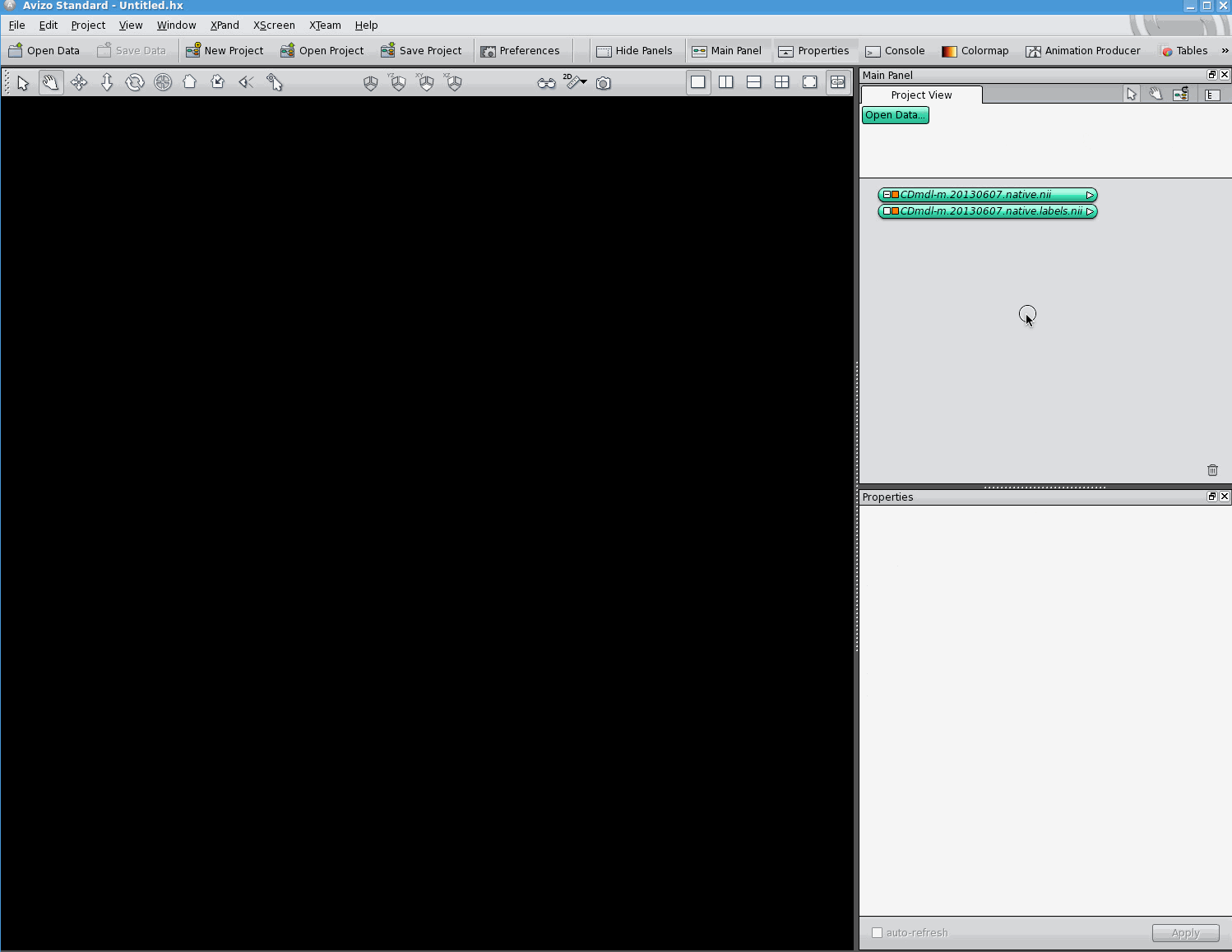The height and width of the screenshot is (952, 1232).
Task: Switch to XZ view orientation
Action: coord(454,83)
